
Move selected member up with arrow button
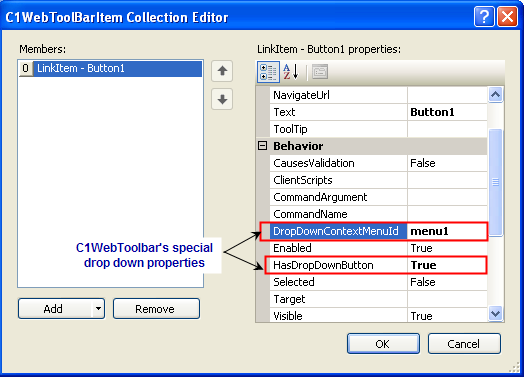coord(222,71)
